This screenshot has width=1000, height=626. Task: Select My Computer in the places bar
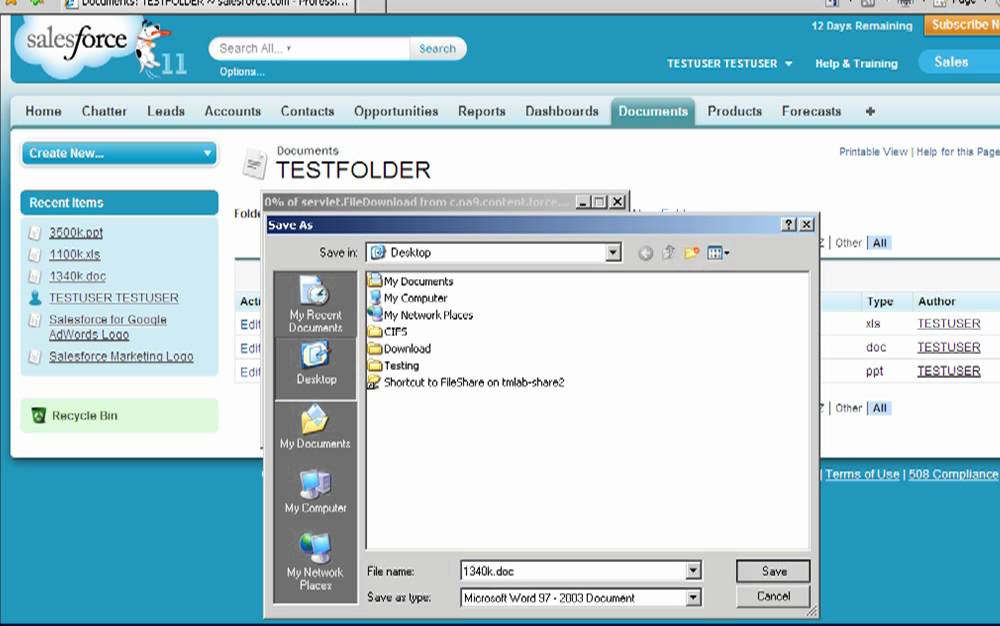315,491
